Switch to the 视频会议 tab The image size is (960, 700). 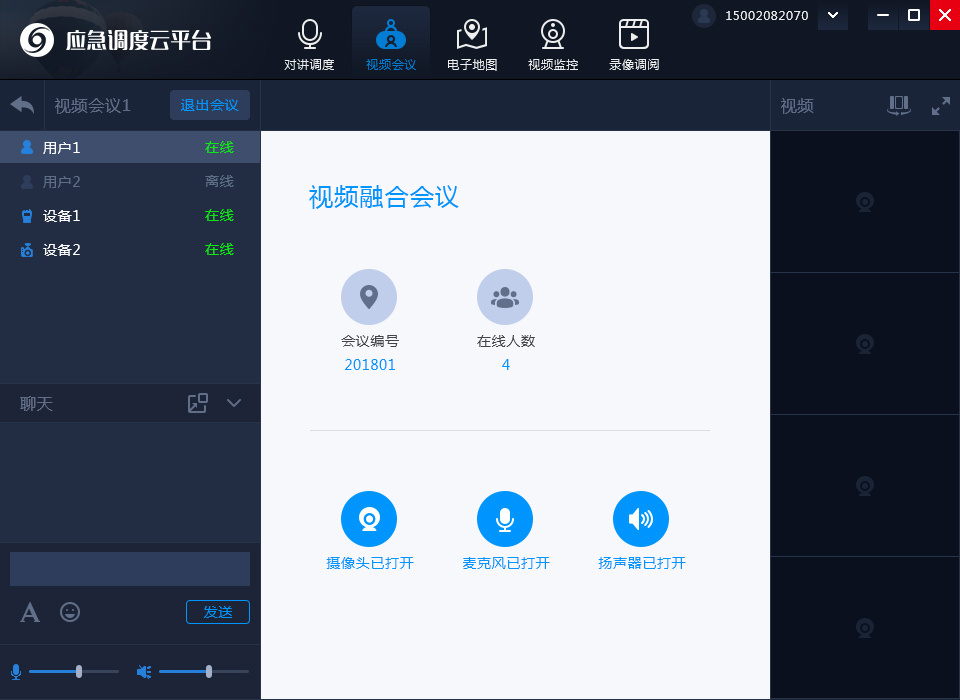coord(391,44)
